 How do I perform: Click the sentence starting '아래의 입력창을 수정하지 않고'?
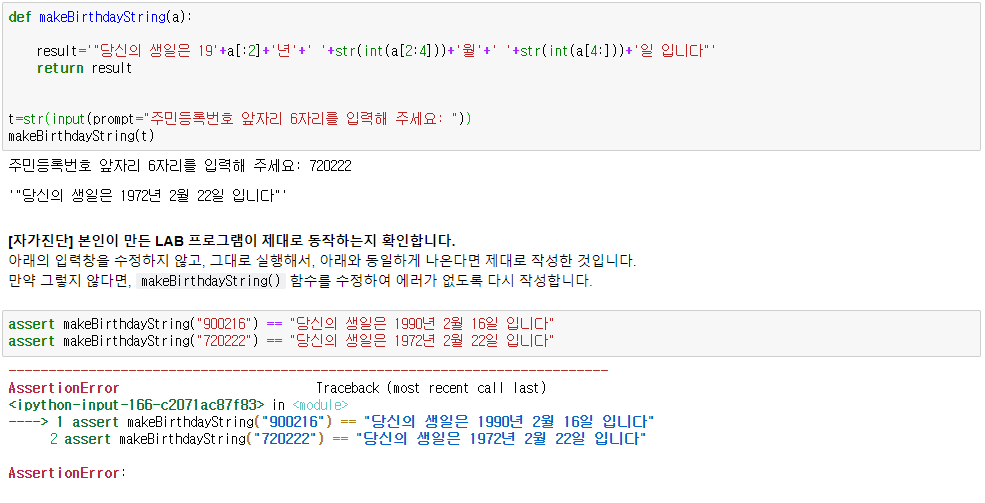coord(322,261)
